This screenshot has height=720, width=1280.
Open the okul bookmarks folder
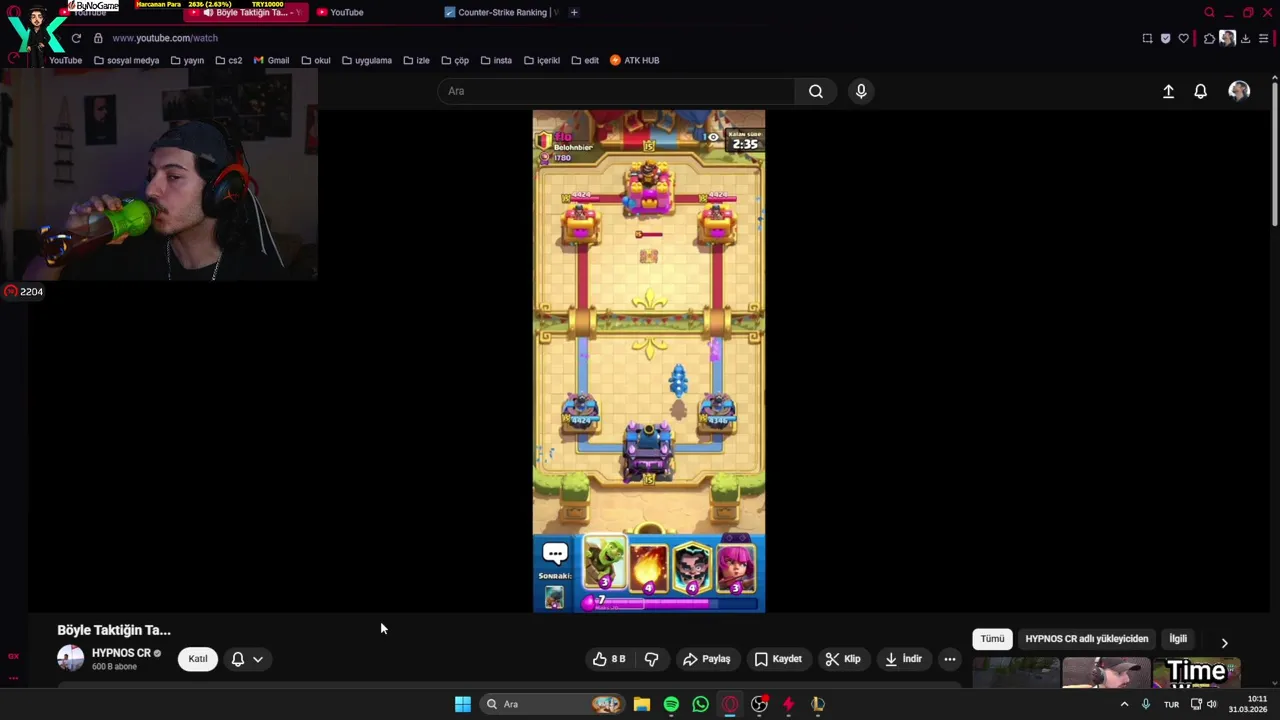pos(316,60)
